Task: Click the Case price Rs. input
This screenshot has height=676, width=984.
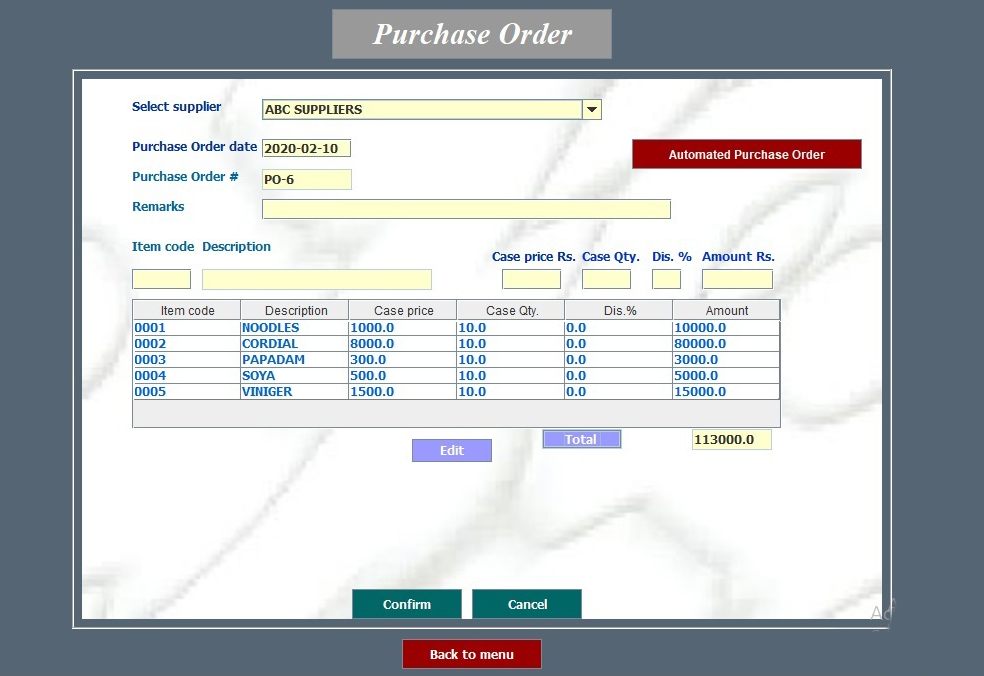Action: [x=532, y=279]
